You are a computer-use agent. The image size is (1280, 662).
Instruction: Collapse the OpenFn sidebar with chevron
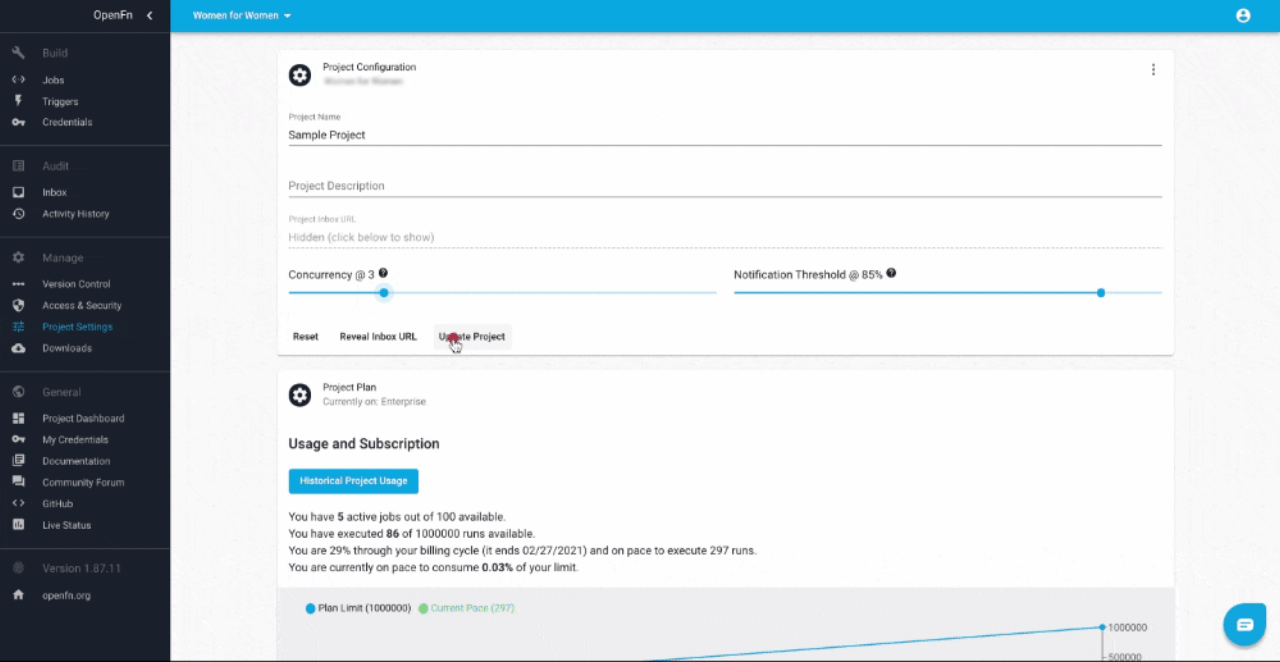click(x=149, y=15)
